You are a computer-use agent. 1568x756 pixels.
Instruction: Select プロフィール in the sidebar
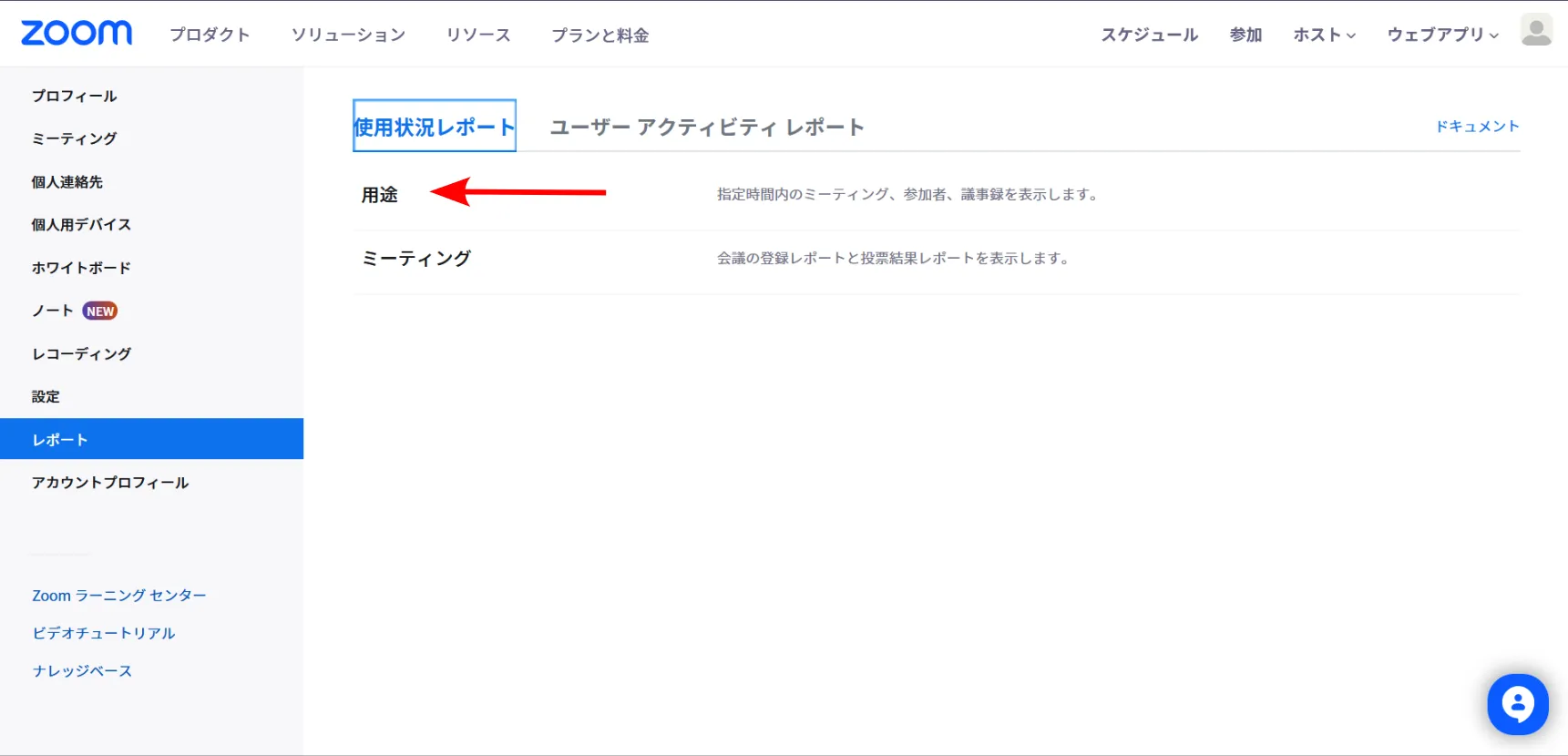click(x=75, y=96)
